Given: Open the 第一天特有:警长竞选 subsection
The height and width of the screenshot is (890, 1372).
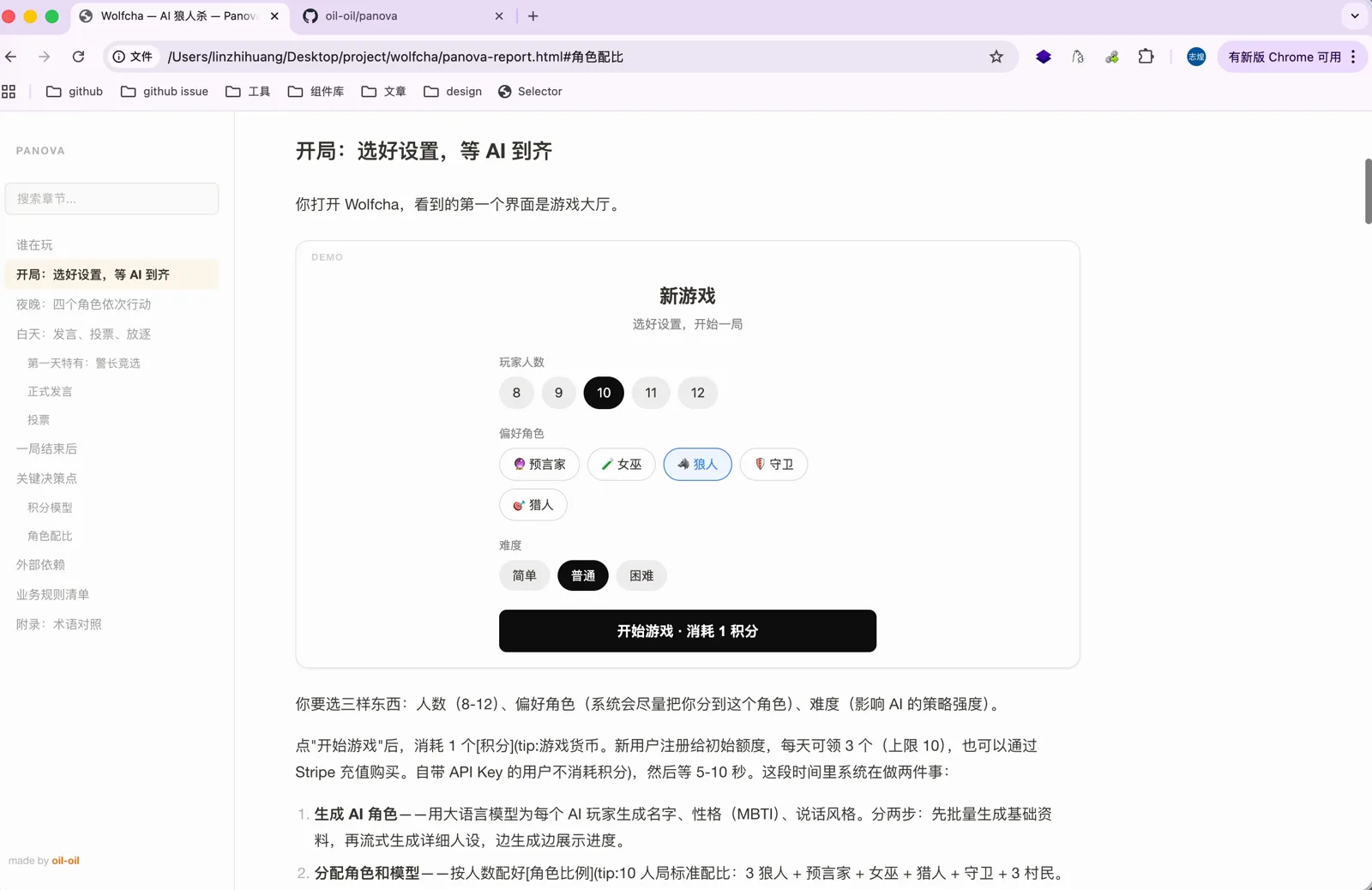Looking at the screenshot, I should (x=84, y=364).
